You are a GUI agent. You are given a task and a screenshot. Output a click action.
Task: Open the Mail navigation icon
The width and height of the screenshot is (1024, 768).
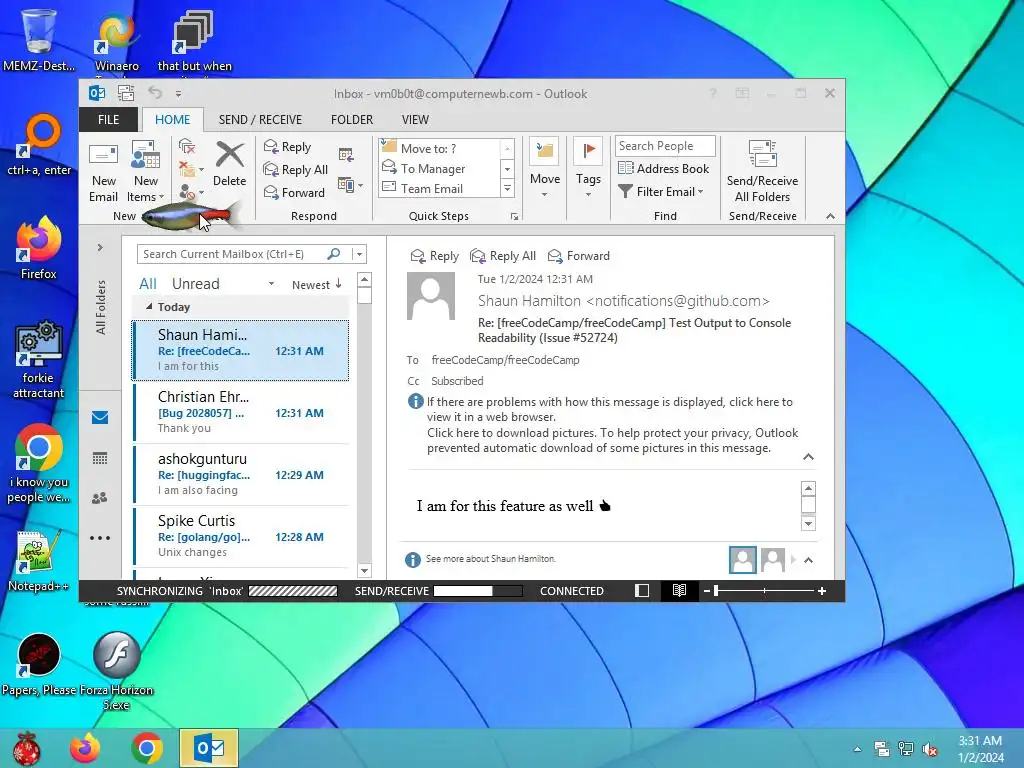pos(100,417)
